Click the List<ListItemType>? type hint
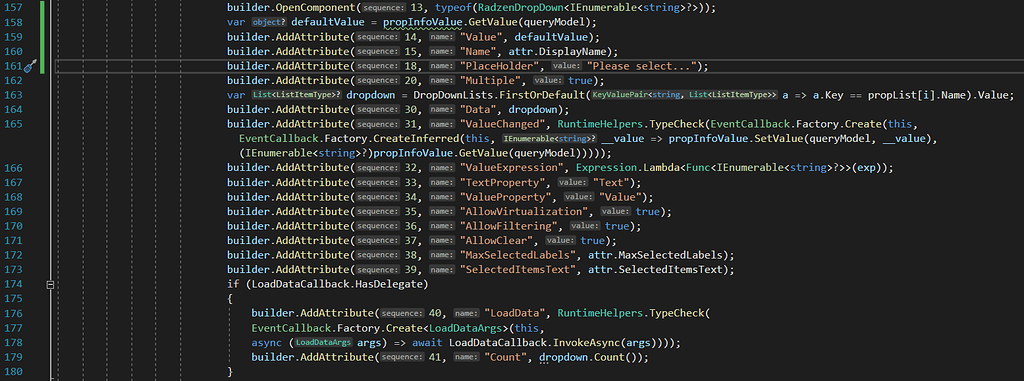1024x381 pixels. pos(296,95)
